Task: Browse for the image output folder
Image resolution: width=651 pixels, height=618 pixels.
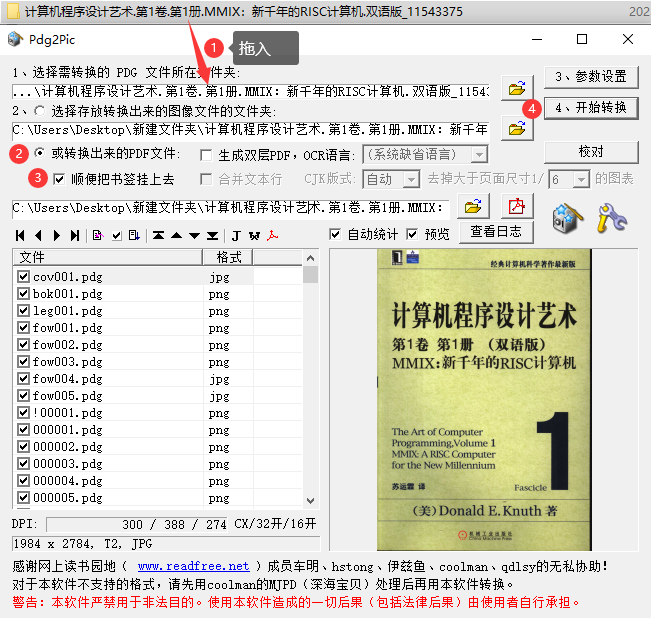Action: [x=517, y=128]
